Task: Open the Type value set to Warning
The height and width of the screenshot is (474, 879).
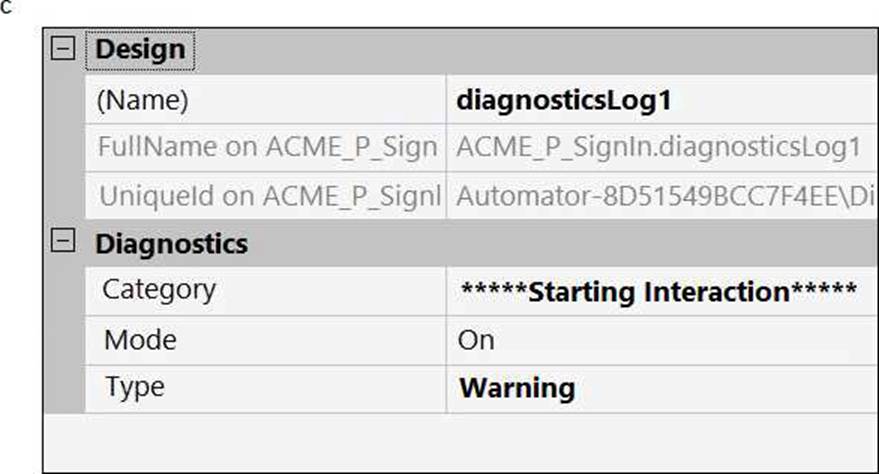Action: (516, 387)
